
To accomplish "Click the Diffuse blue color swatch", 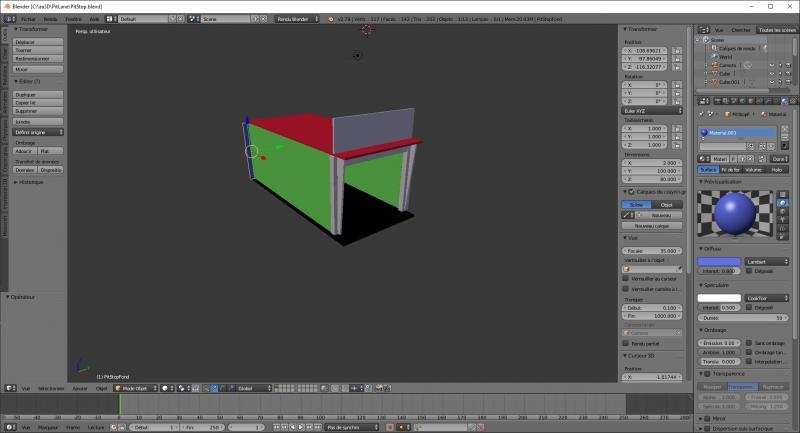I will pyautogui.click(x=719, y=261).
